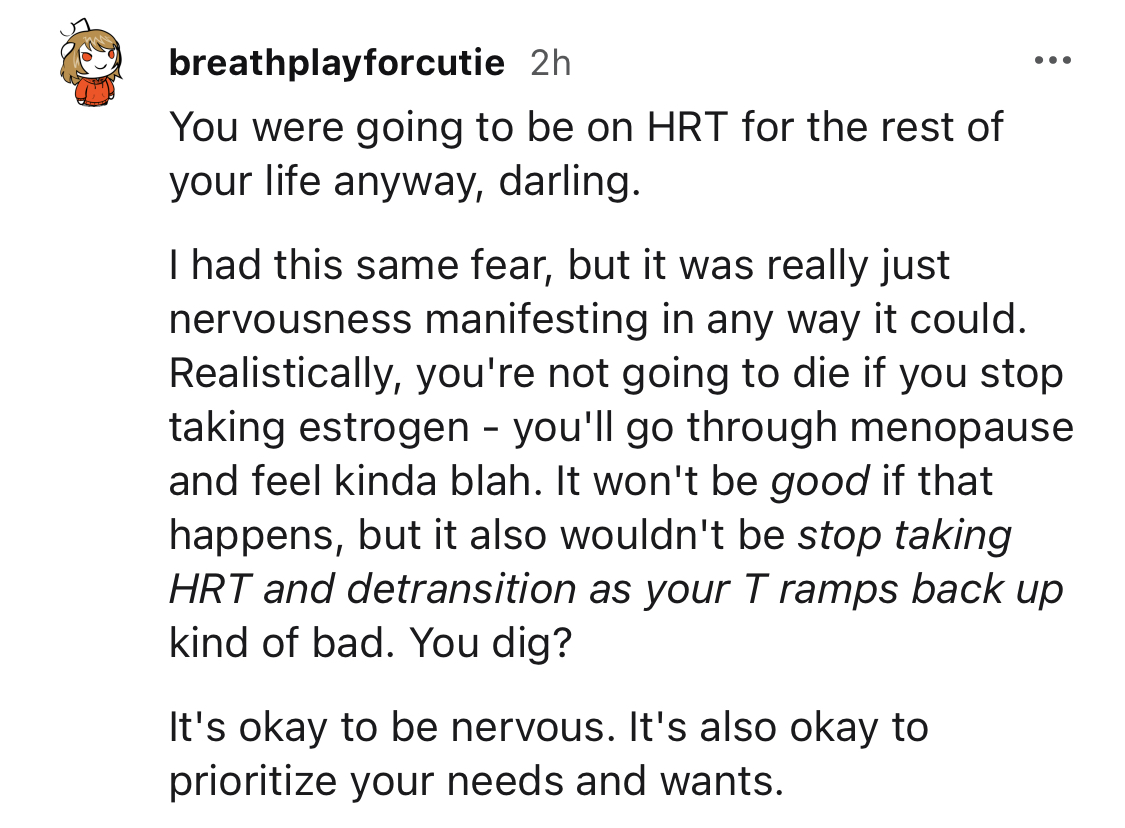This screenshot has height=828, width=1125.
Task: Tap the word 'darling.' in the comment
Action: coord(569,181)
